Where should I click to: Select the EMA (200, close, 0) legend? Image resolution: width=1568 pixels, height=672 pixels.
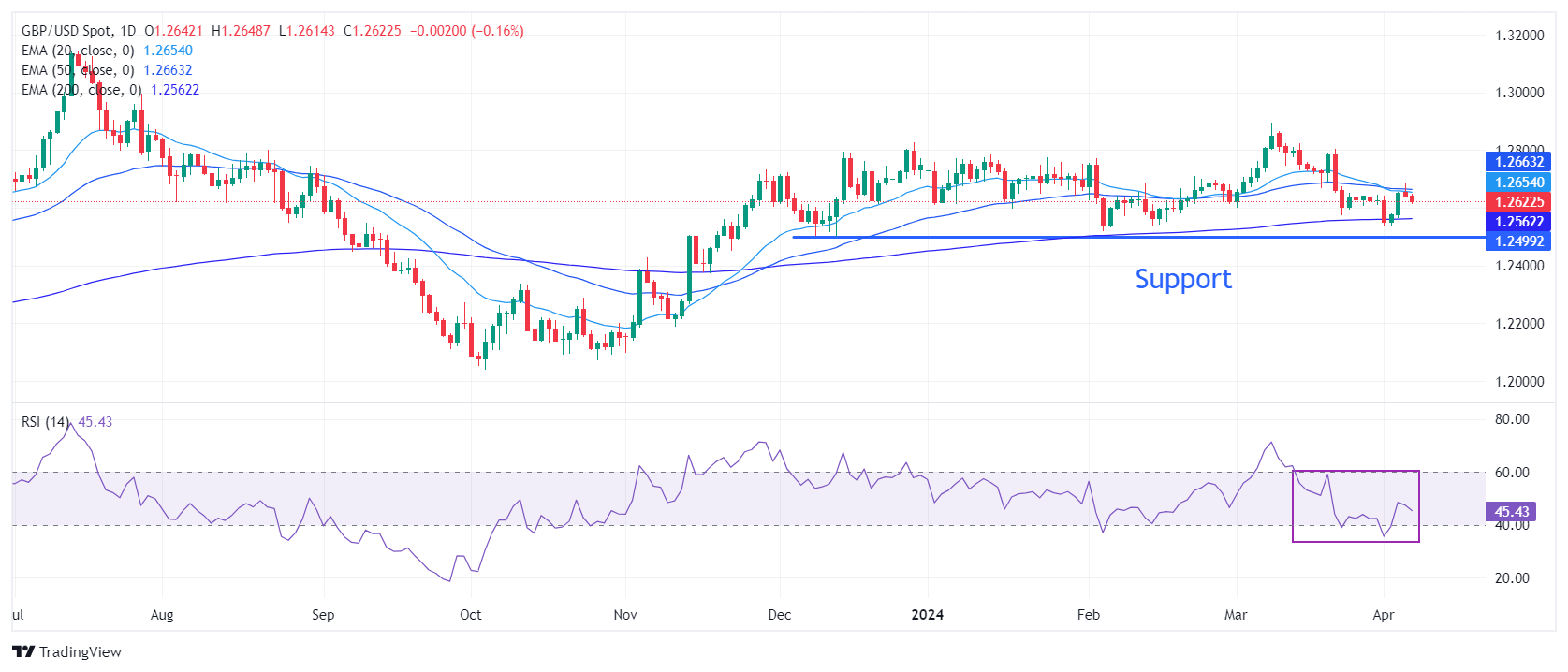(81, 90)
